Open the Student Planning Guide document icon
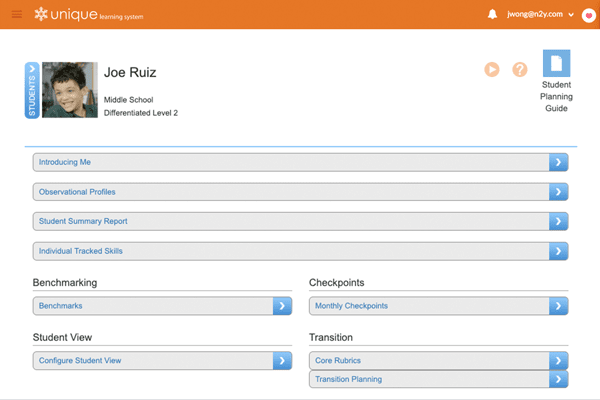 tap(556, 63)
